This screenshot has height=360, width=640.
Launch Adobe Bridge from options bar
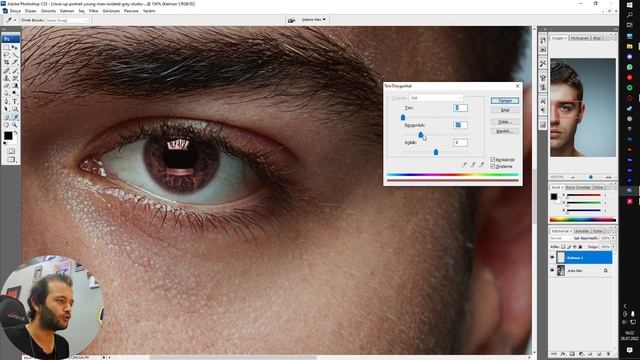(291, 20)
